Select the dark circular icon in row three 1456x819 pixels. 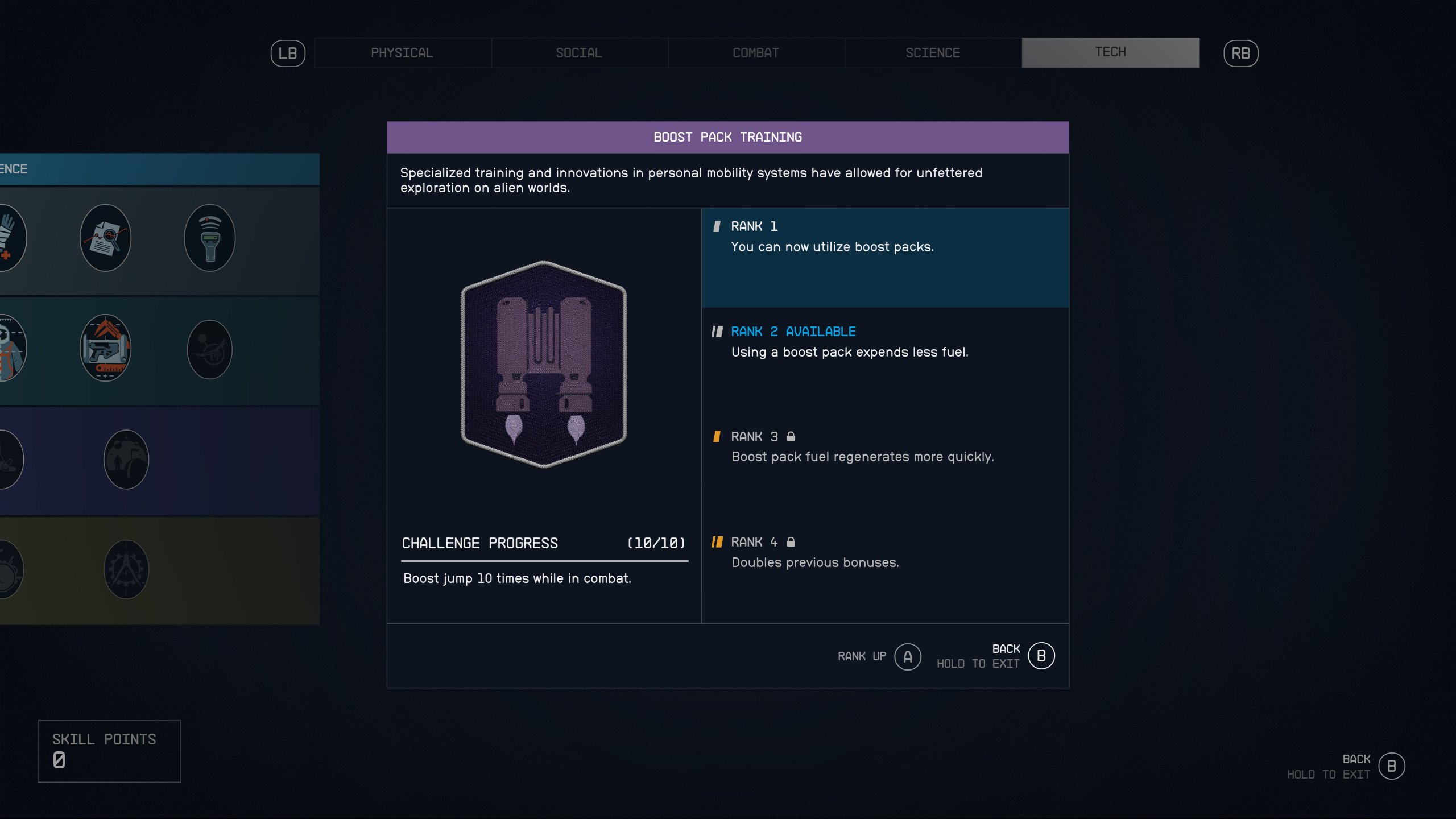[x=125, y=460]
